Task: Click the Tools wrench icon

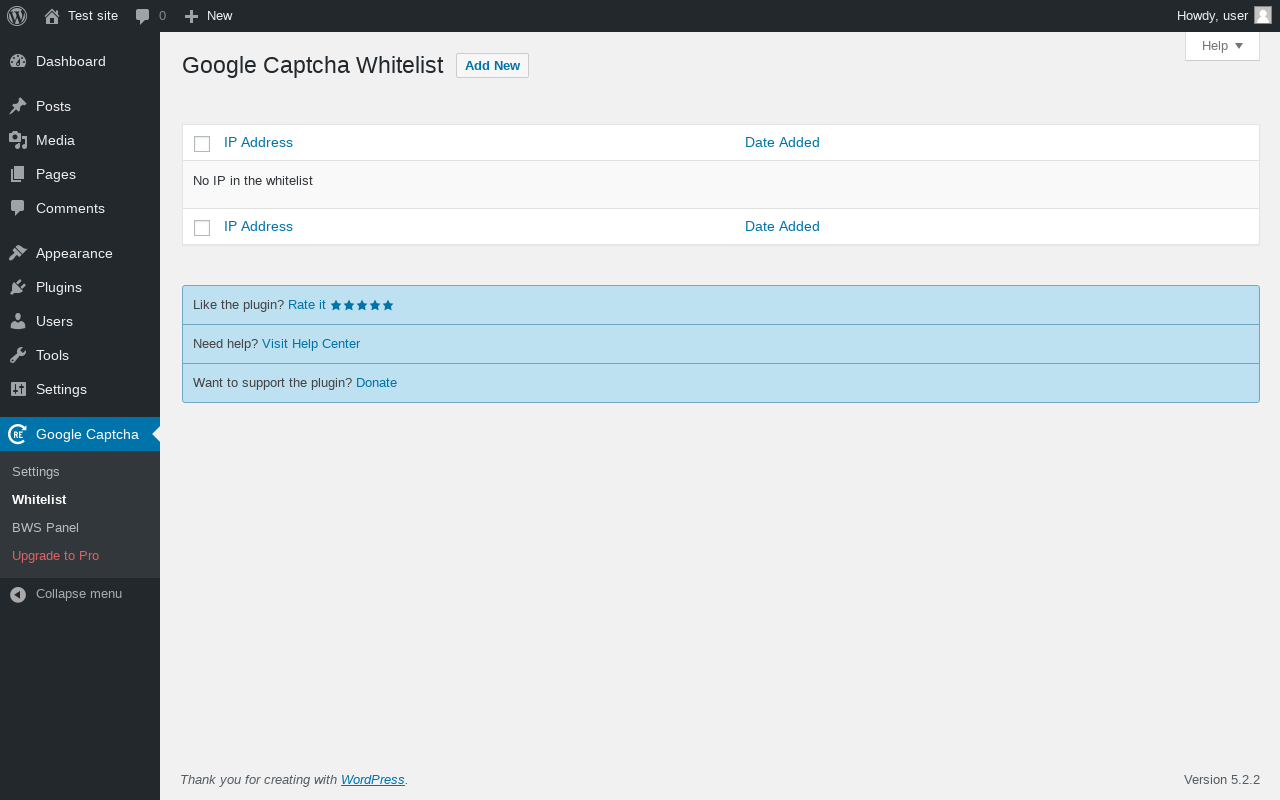Action: (18, 355)
